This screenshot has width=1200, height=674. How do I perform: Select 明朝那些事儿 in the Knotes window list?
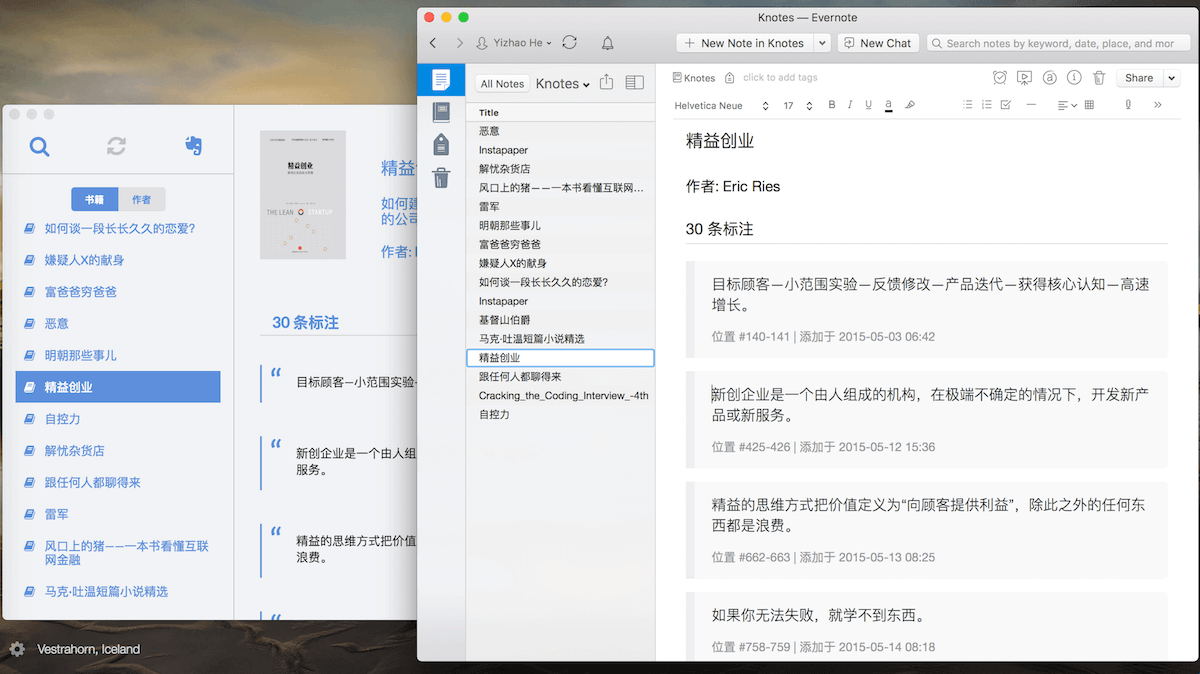(118, 355)
